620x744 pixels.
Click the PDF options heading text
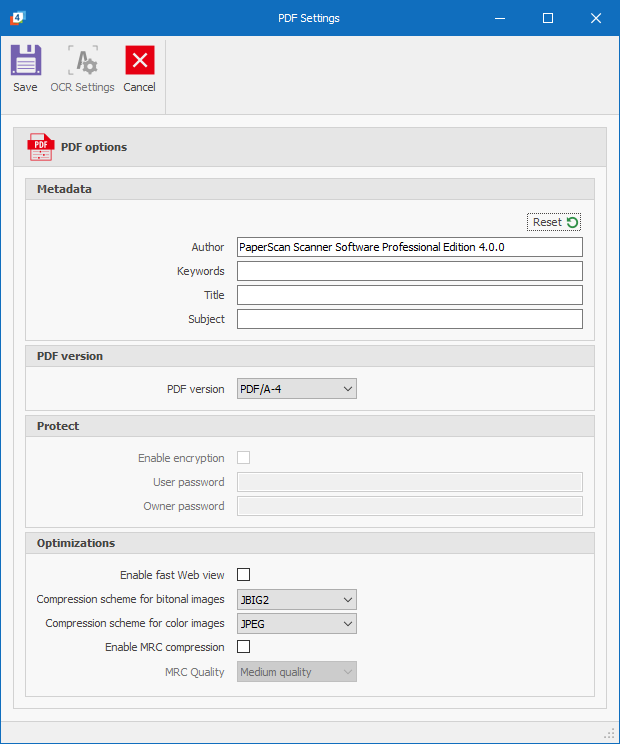[94, 147]
